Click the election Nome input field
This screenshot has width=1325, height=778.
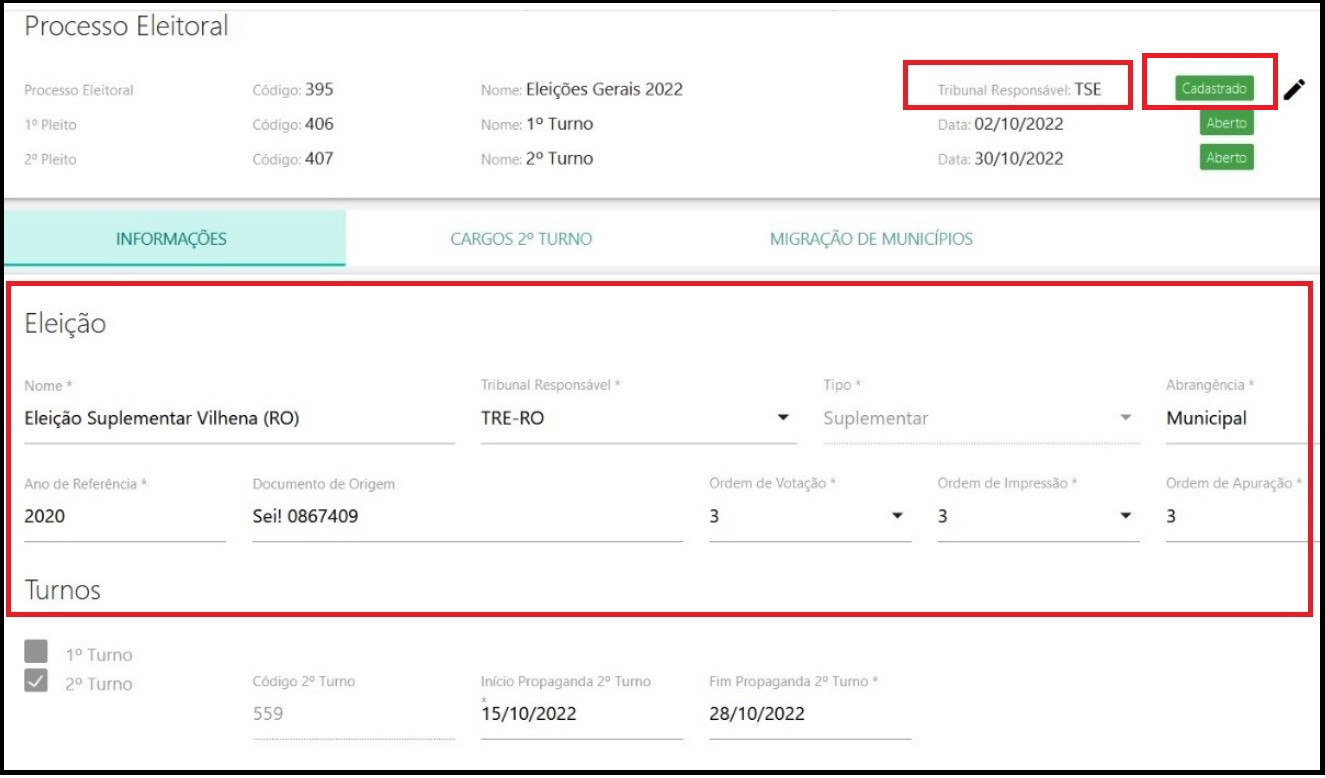click(238, 419)
